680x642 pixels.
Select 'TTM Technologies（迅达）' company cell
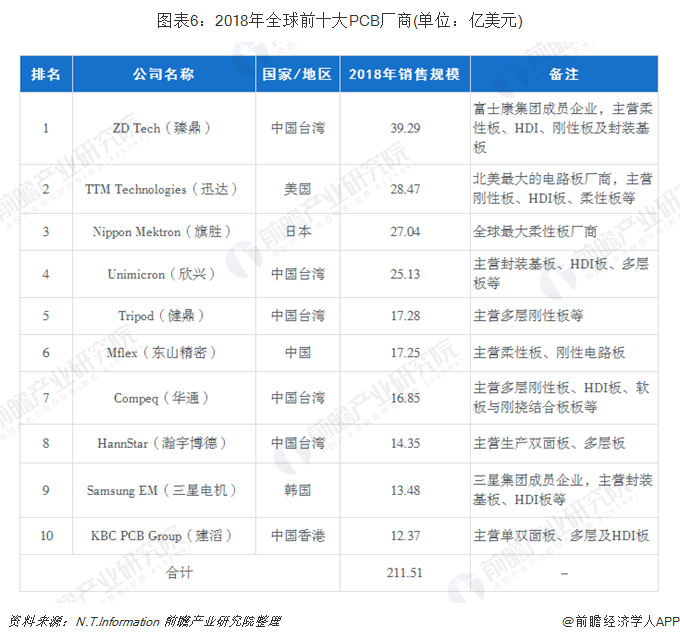163,189
